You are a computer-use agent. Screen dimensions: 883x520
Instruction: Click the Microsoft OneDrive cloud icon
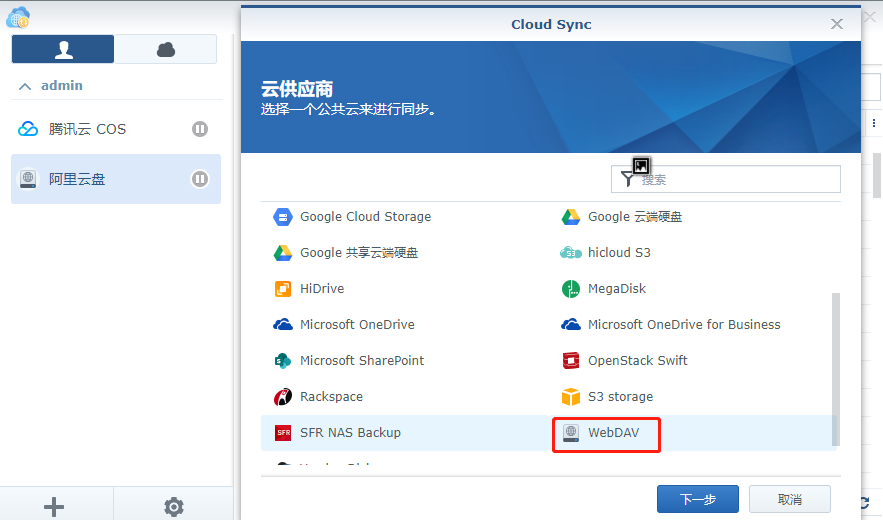[x=283, y=325]
